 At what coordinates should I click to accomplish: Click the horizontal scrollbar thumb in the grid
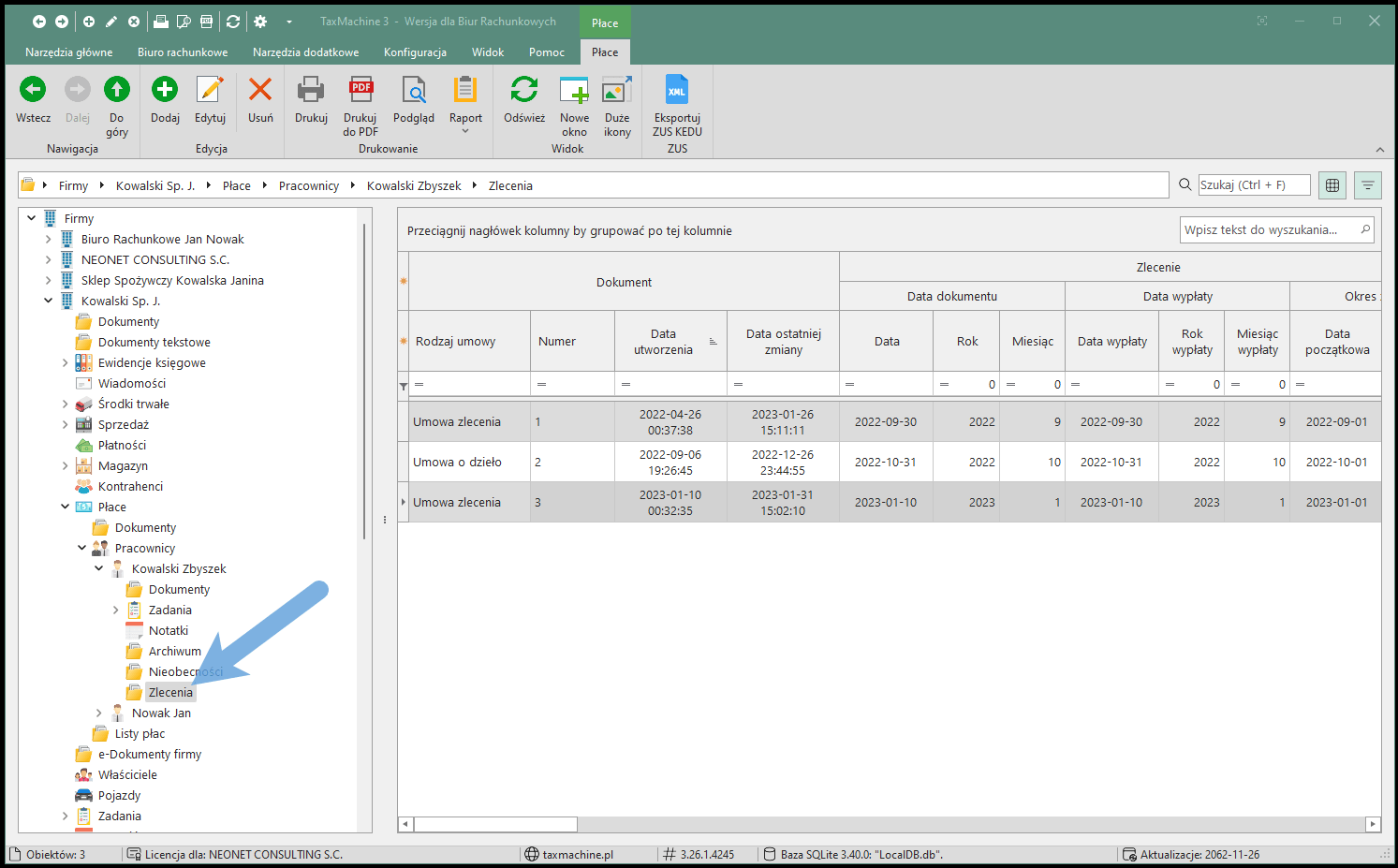pos(495,825)
